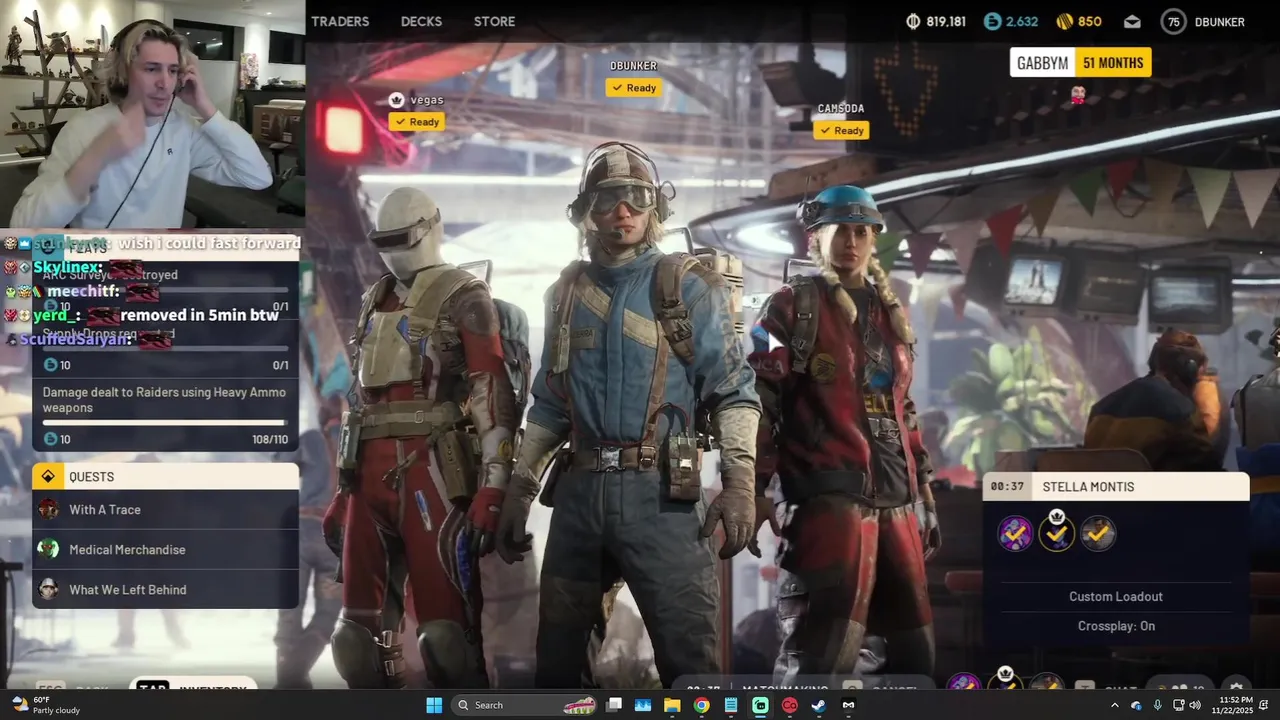Open the Custom Loadout option
The image size is (1280, 720).
click(1116, 597)
